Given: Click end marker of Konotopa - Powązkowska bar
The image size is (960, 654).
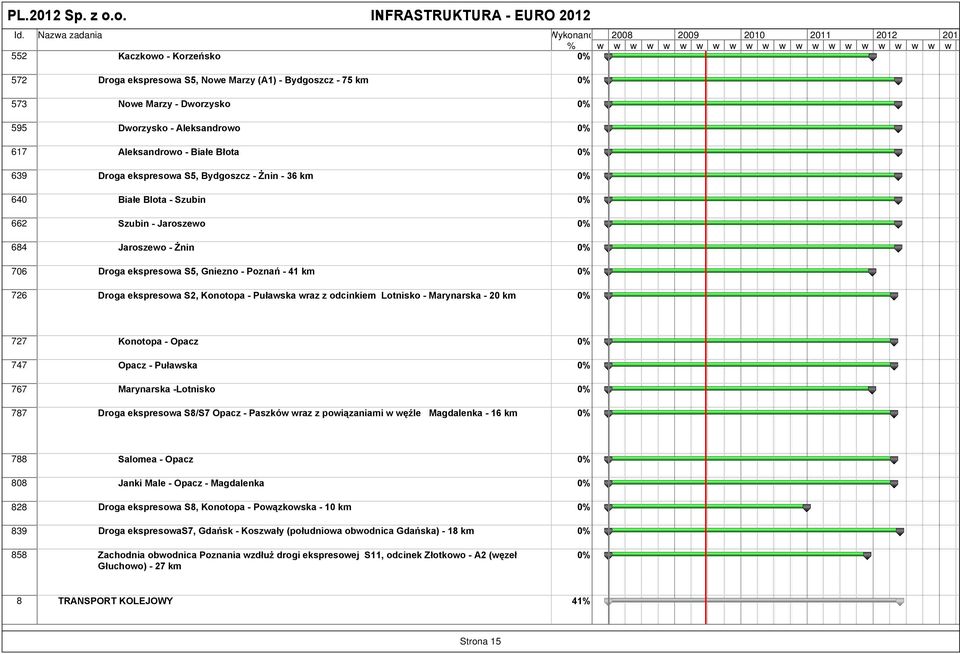Looking at the screenshot, I should tap(807, 508).
